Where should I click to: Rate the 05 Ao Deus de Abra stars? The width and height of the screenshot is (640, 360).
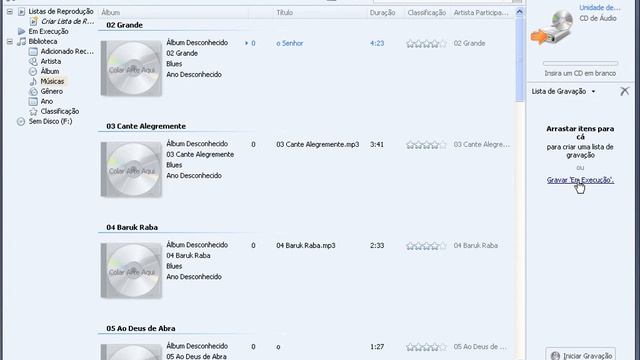coord(427,347)
